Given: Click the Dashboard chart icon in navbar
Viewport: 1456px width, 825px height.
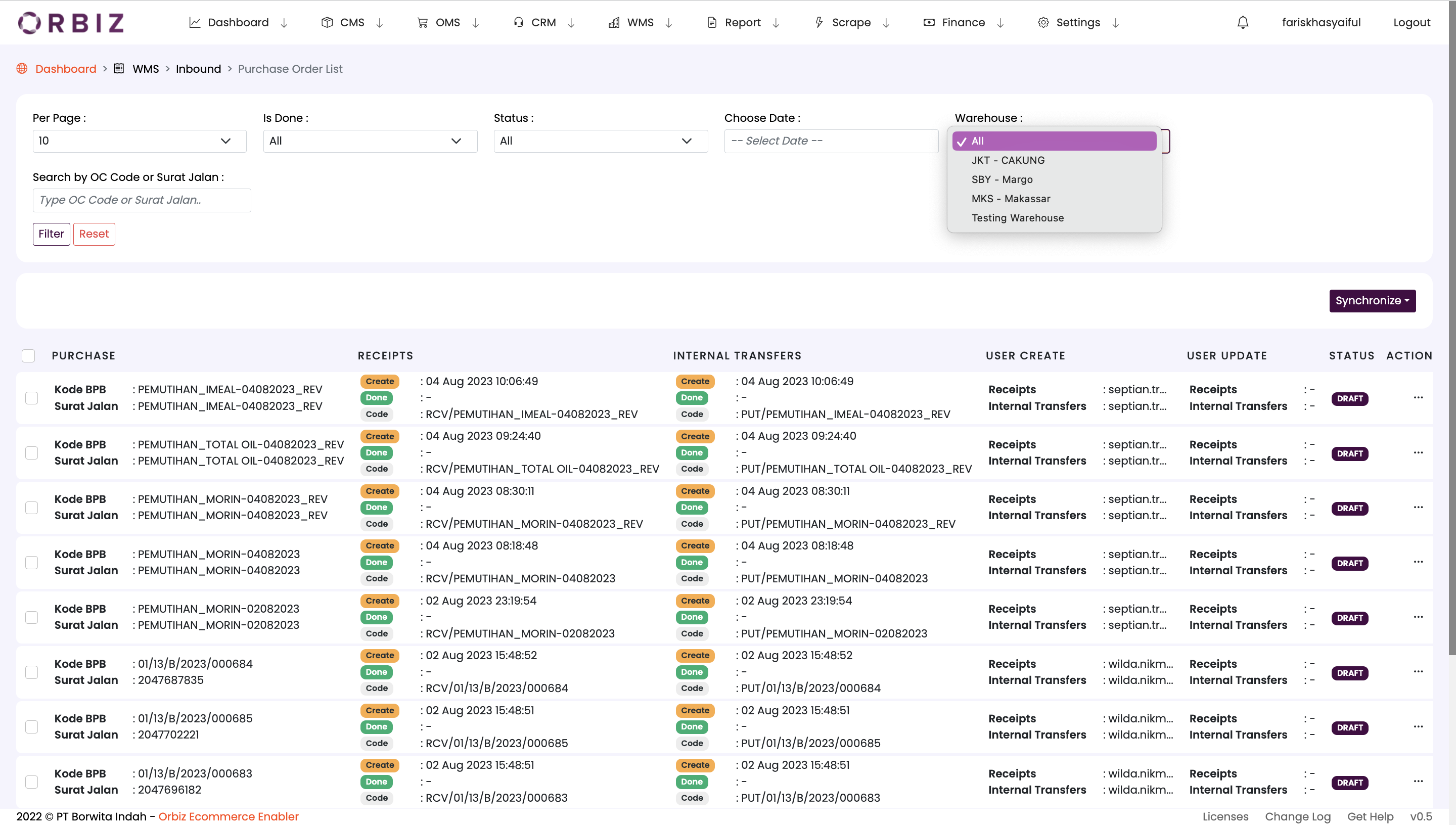Looking at the screenshot, I should point(194,23).
